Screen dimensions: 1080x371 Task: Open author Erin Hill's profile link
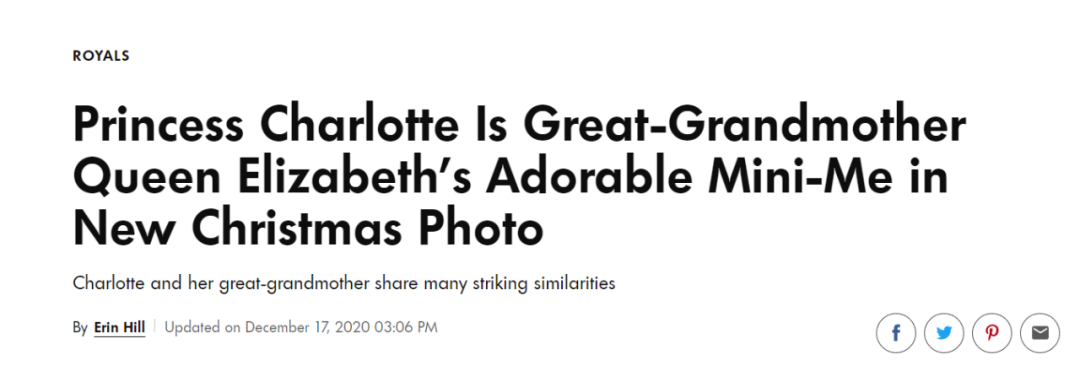pos(120,328)
